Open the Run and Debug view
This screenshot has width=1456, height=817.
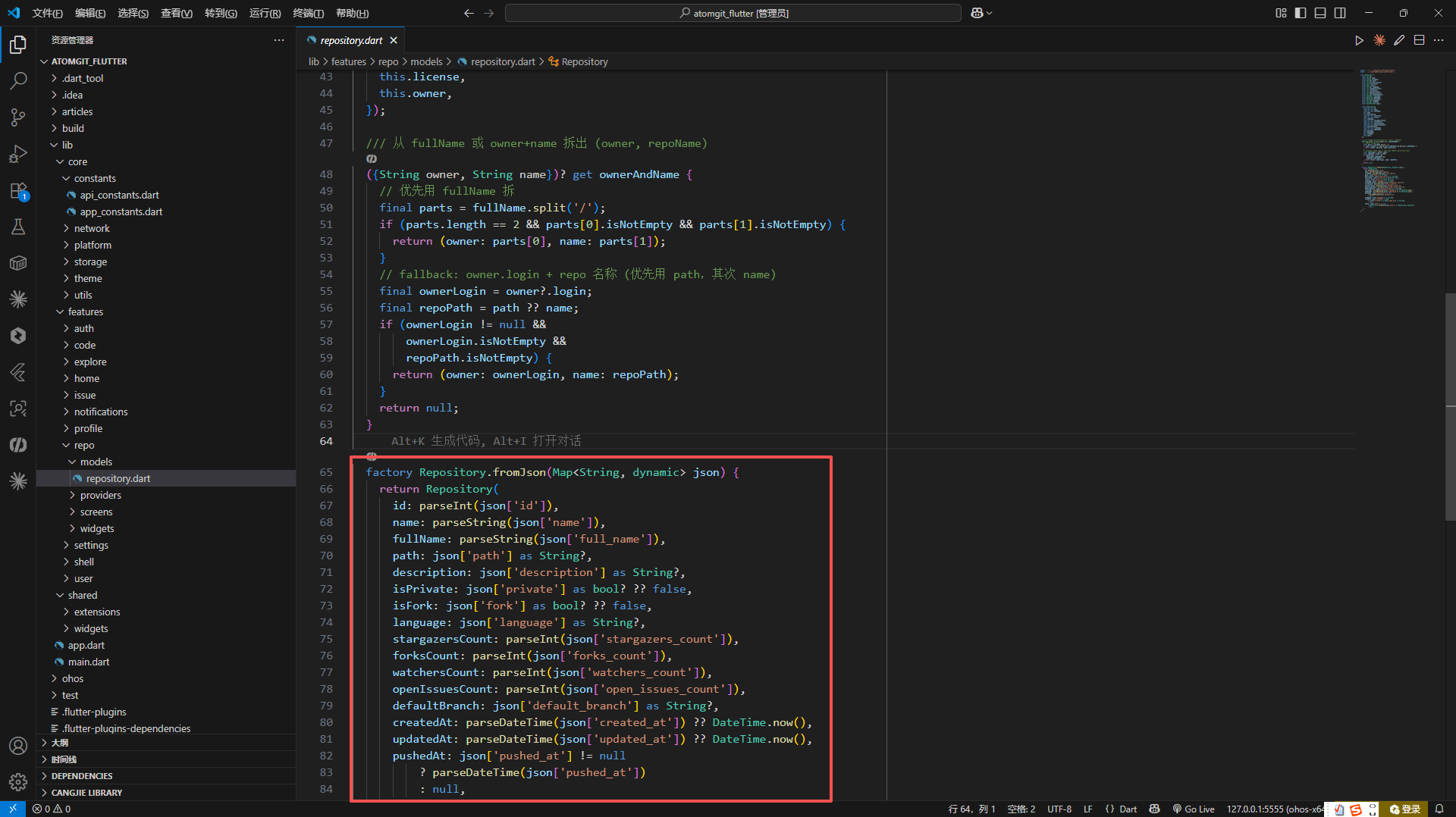point(18,154)
